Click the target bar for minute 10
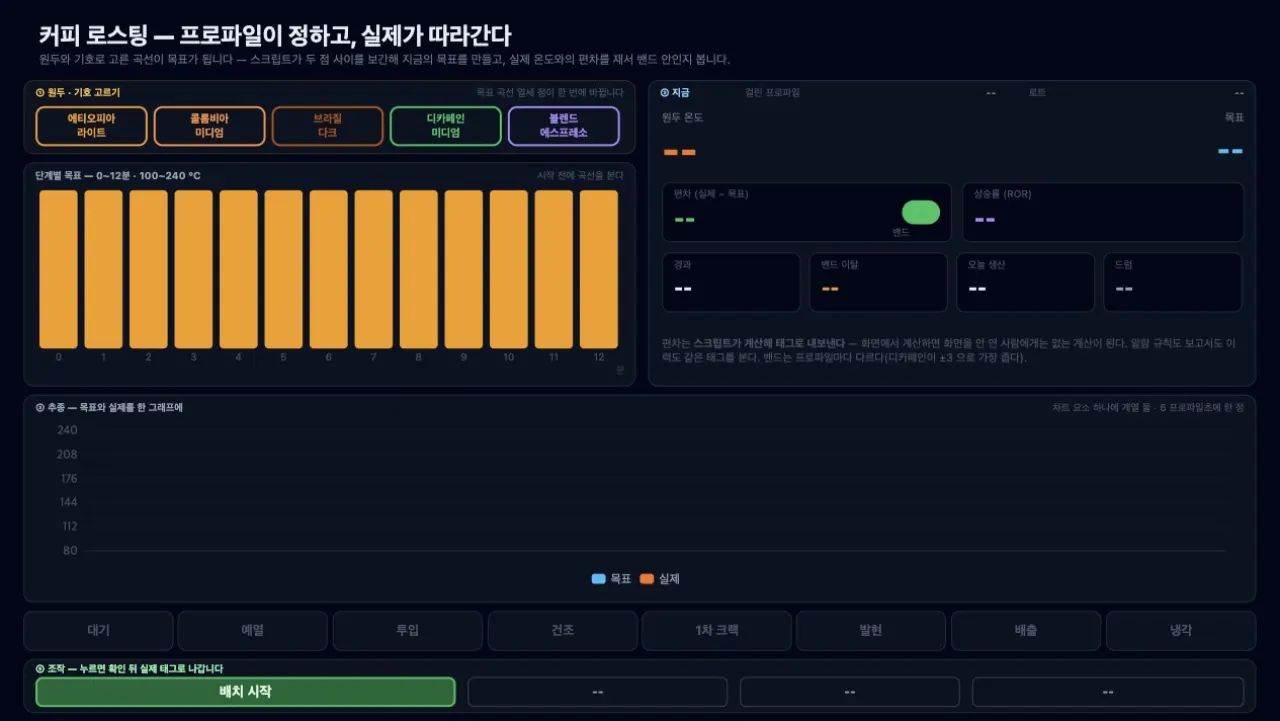 (508, 269)
